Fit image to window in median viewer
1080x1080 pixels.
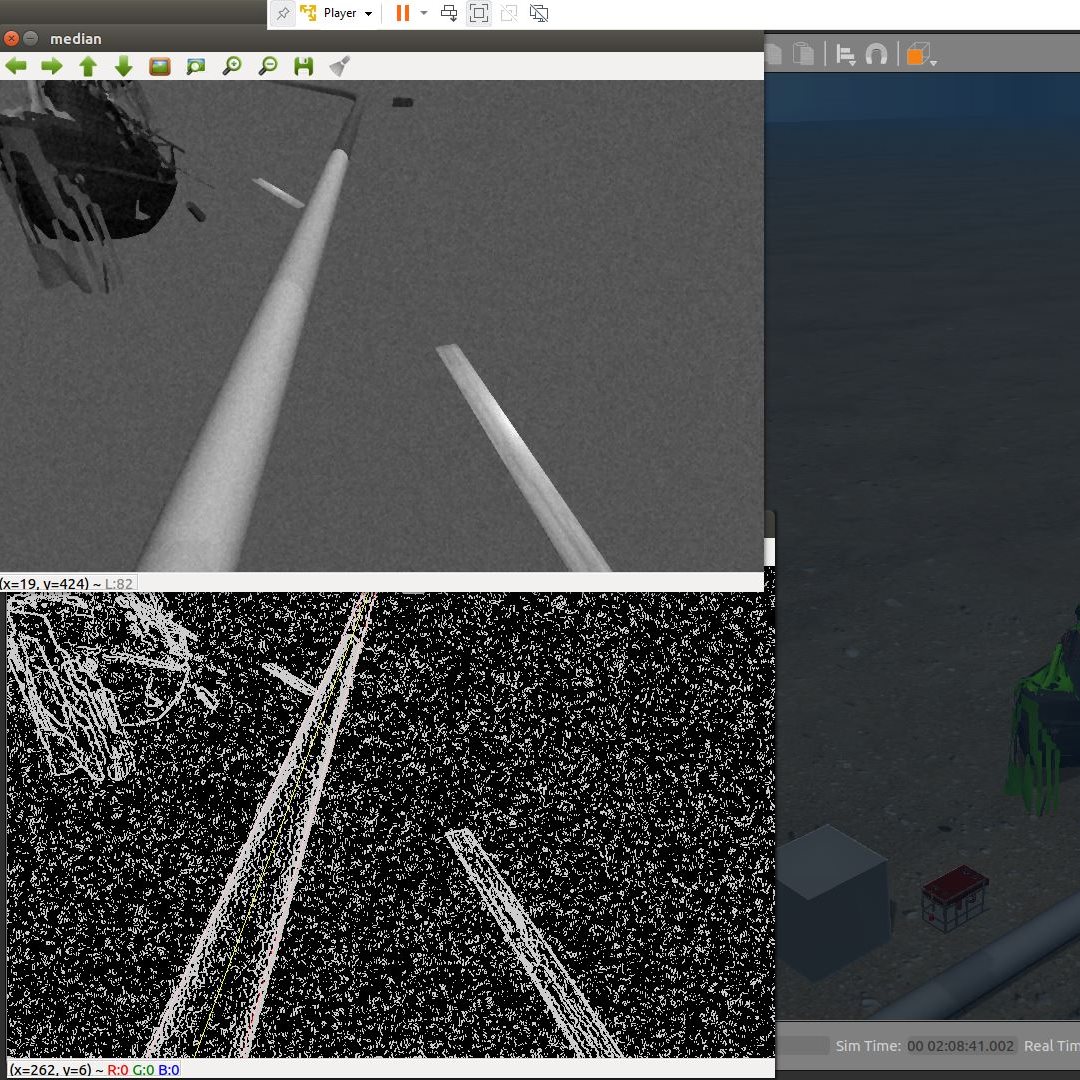coord(196,66)
